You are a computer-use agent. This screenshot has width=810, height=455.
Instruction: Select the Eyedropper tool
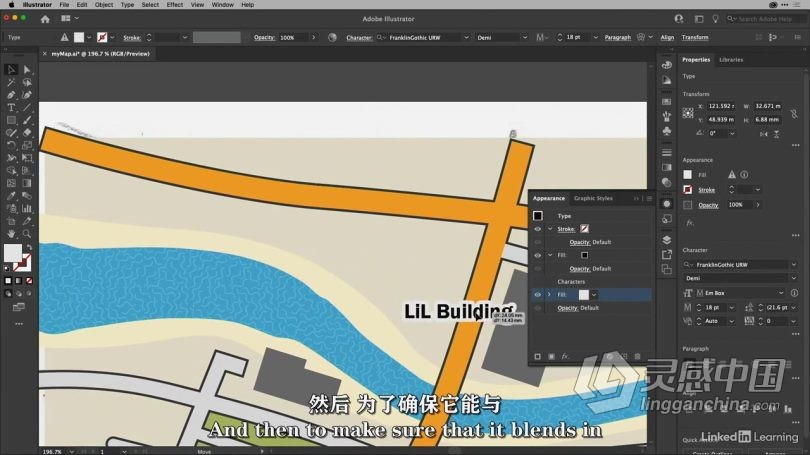tap(11, 196)
